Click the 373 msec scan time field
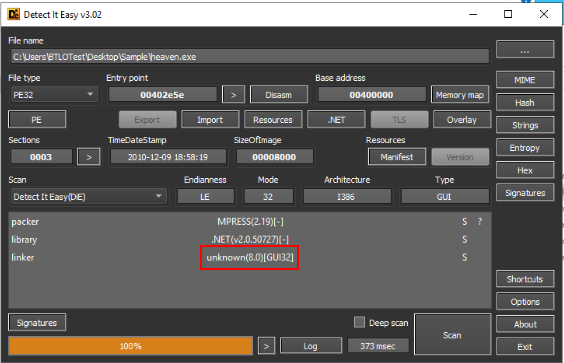The width and height of the screenshot is (564, 363). pos(378,346)
